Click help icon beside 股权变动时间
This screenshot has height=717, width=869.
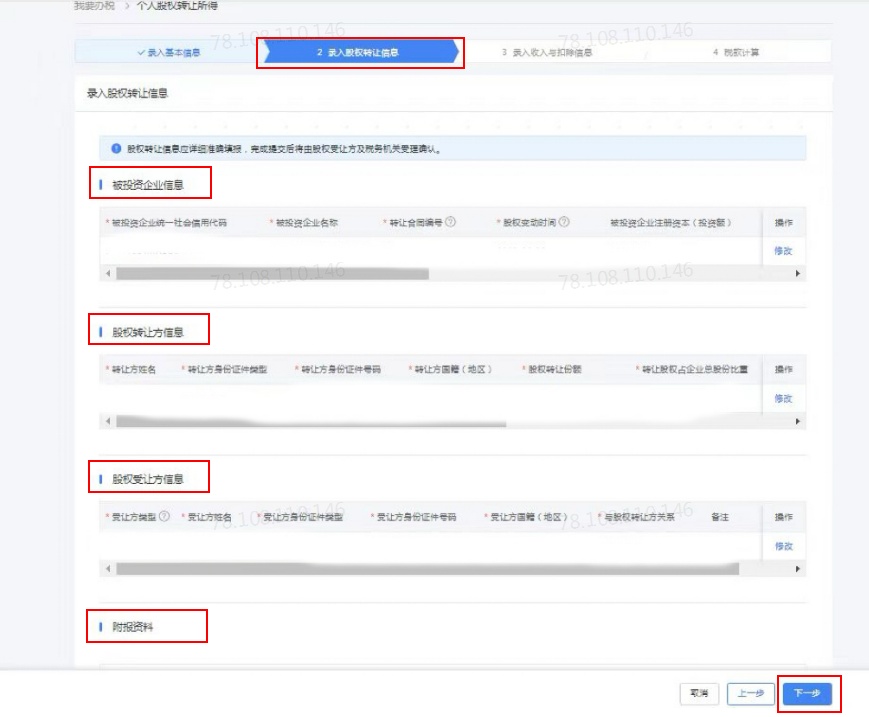point(564,222)
